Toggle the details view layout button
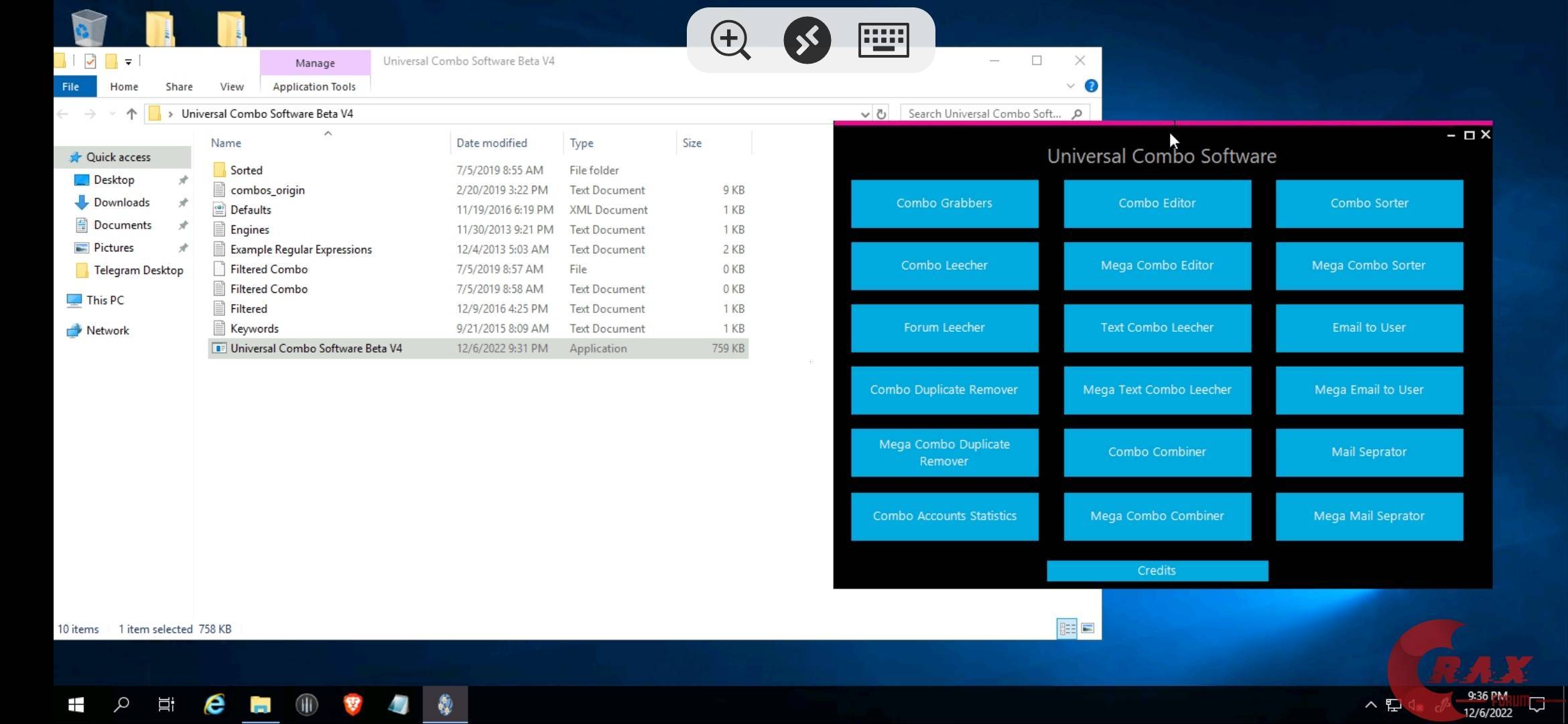The width and height of the screenshot is (1568, 724). point(1067,628)
